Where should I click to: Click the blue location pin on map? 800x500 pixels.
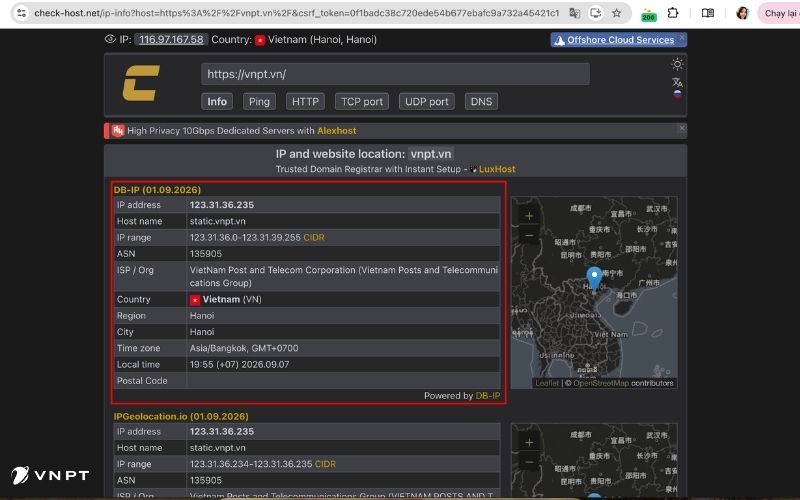pyautogui.click(x=594, y=279)
